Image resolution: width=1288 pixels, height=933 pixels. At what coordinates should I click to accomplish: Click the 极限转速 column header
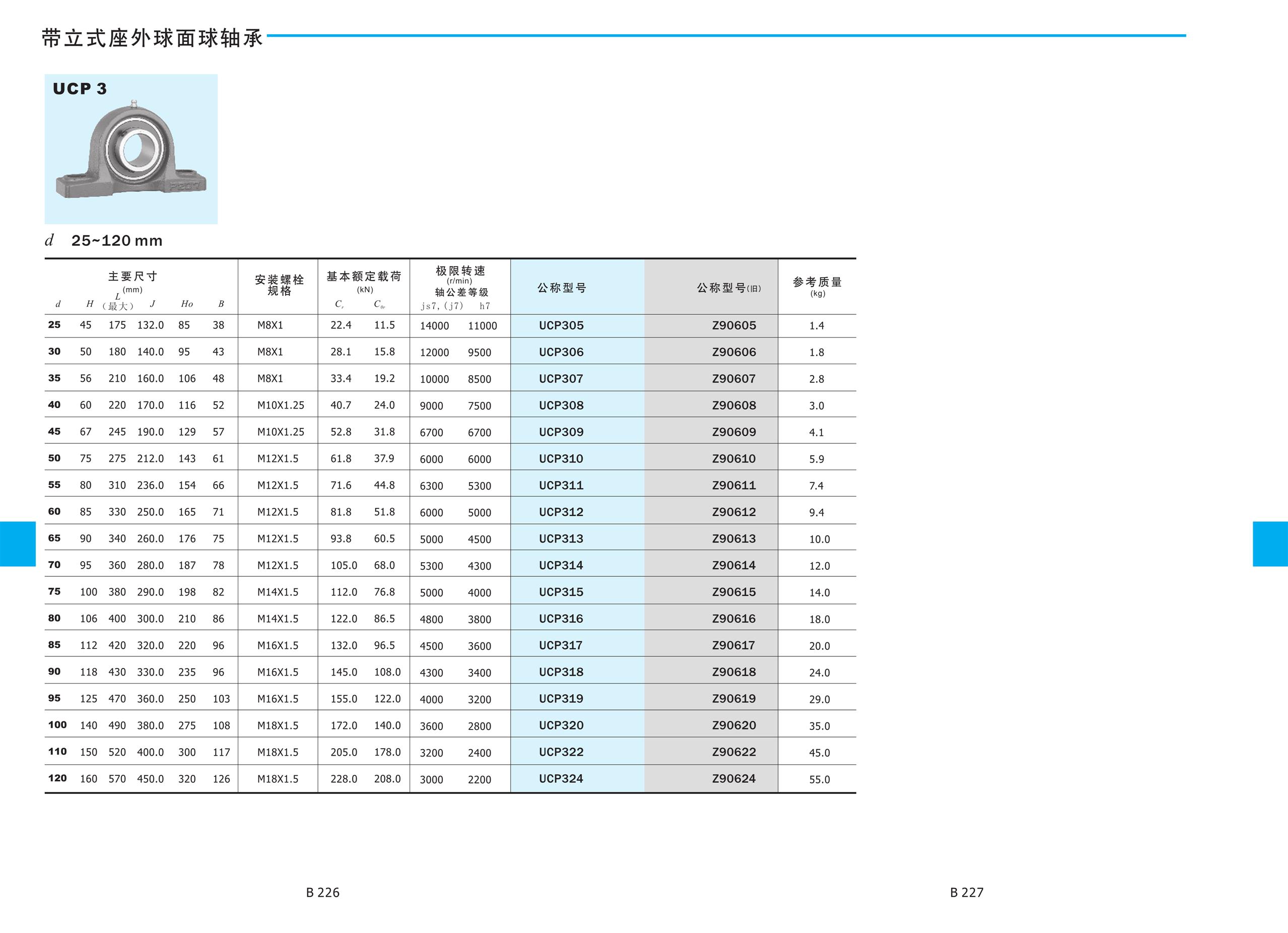460,272
